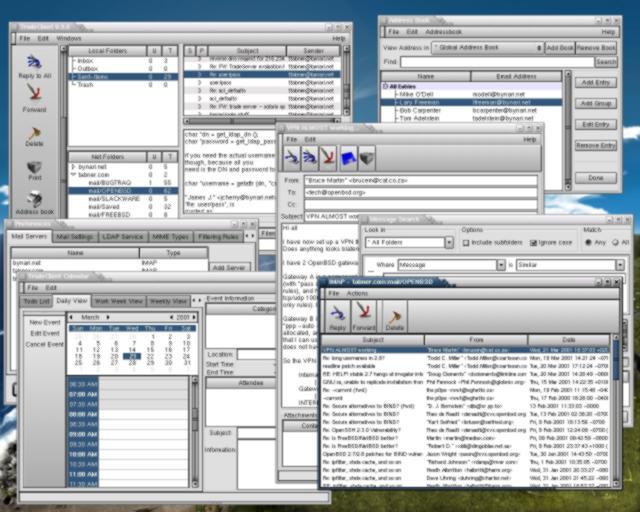This screenshot has height=512, width=640.
Task: Click Delete icon in IMAP OPENBSD window
Action: [395, 316]
